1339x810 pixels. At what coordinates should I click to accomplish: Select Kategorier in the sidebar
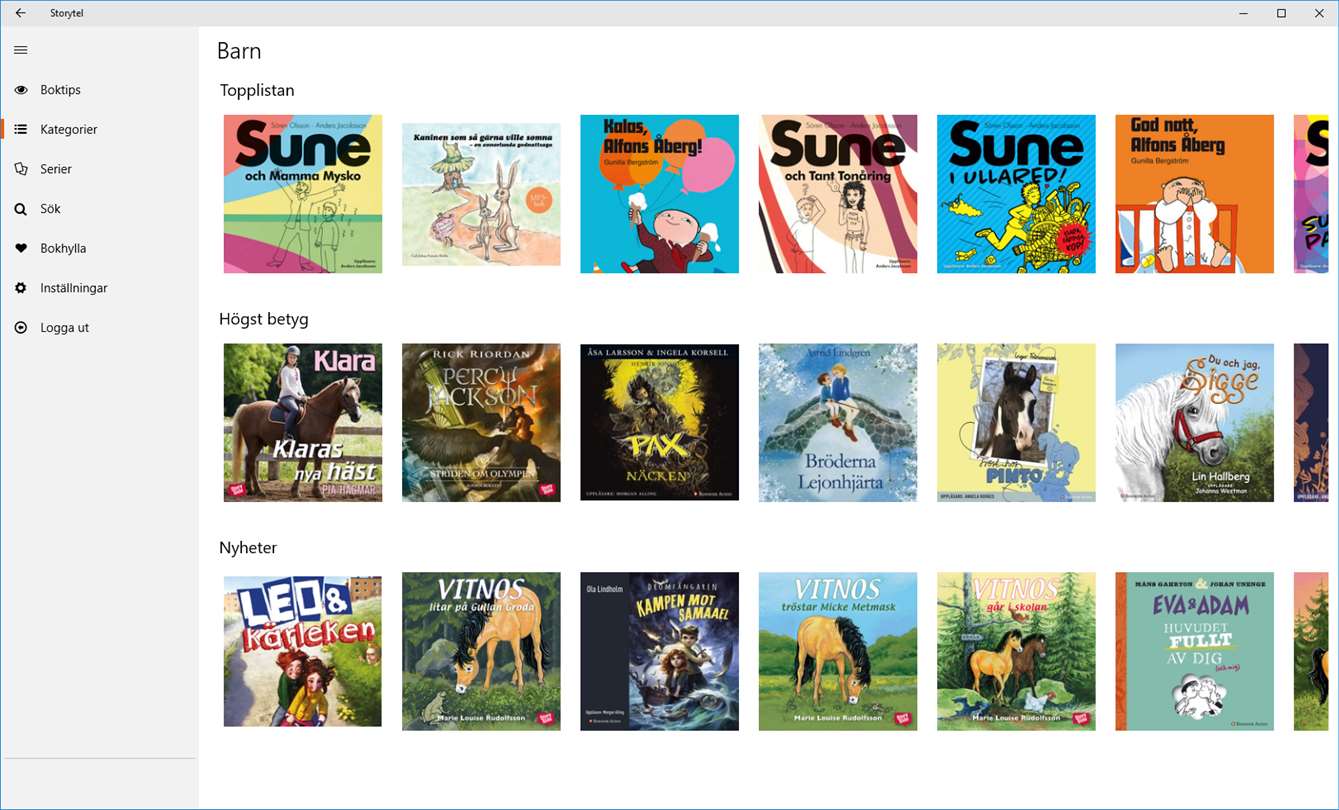point(100,129)
